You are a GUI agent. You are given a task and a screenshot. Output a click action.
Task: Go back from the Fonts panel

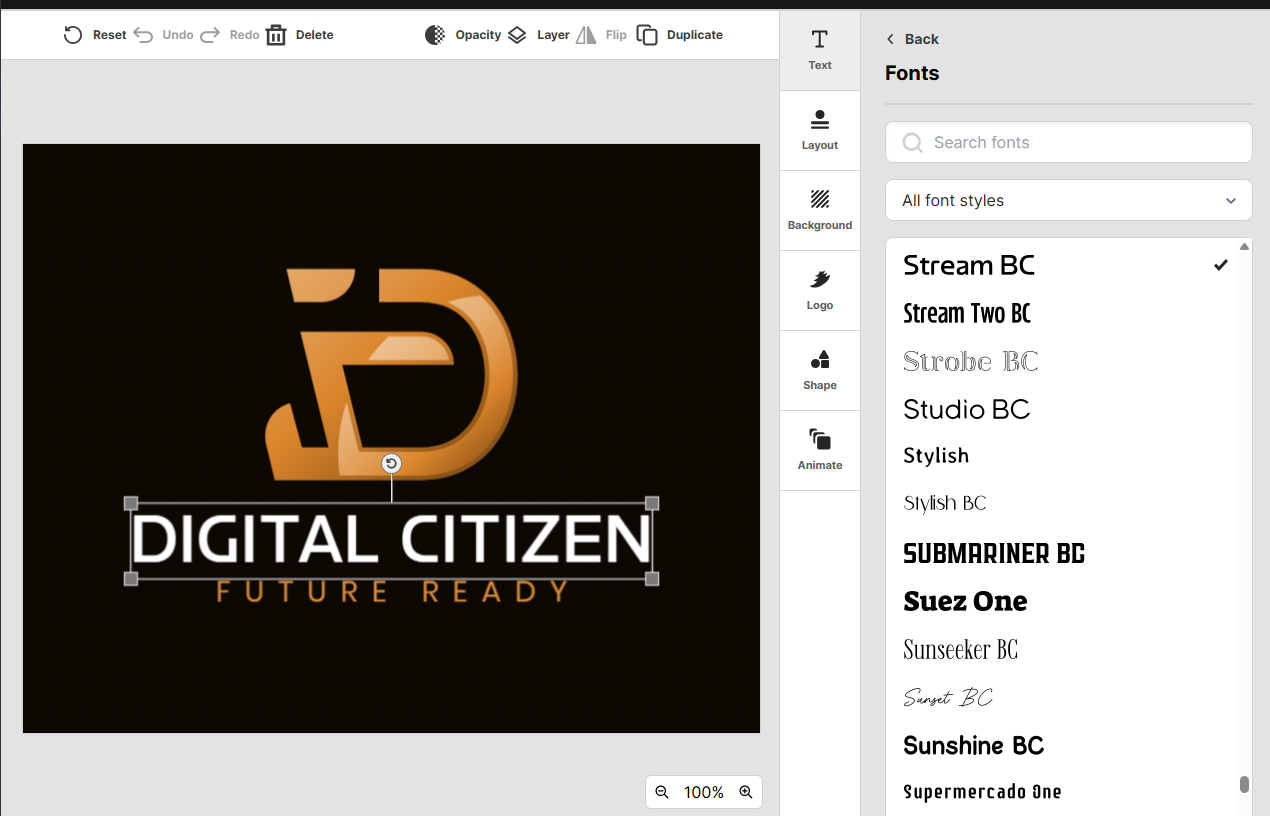tap(912, 39)
